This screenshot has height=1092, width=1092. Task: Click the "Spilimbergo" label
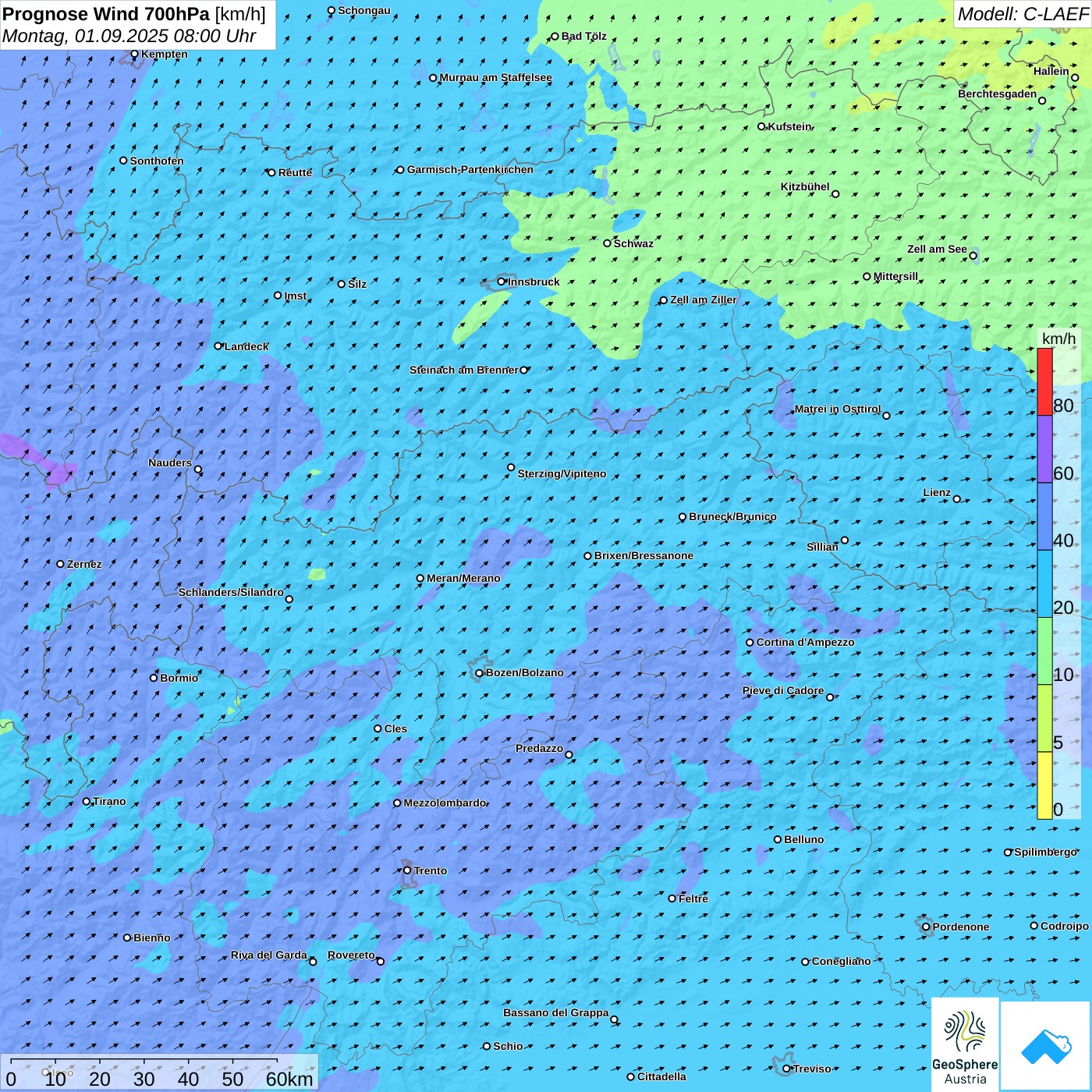click(1045, 852)
